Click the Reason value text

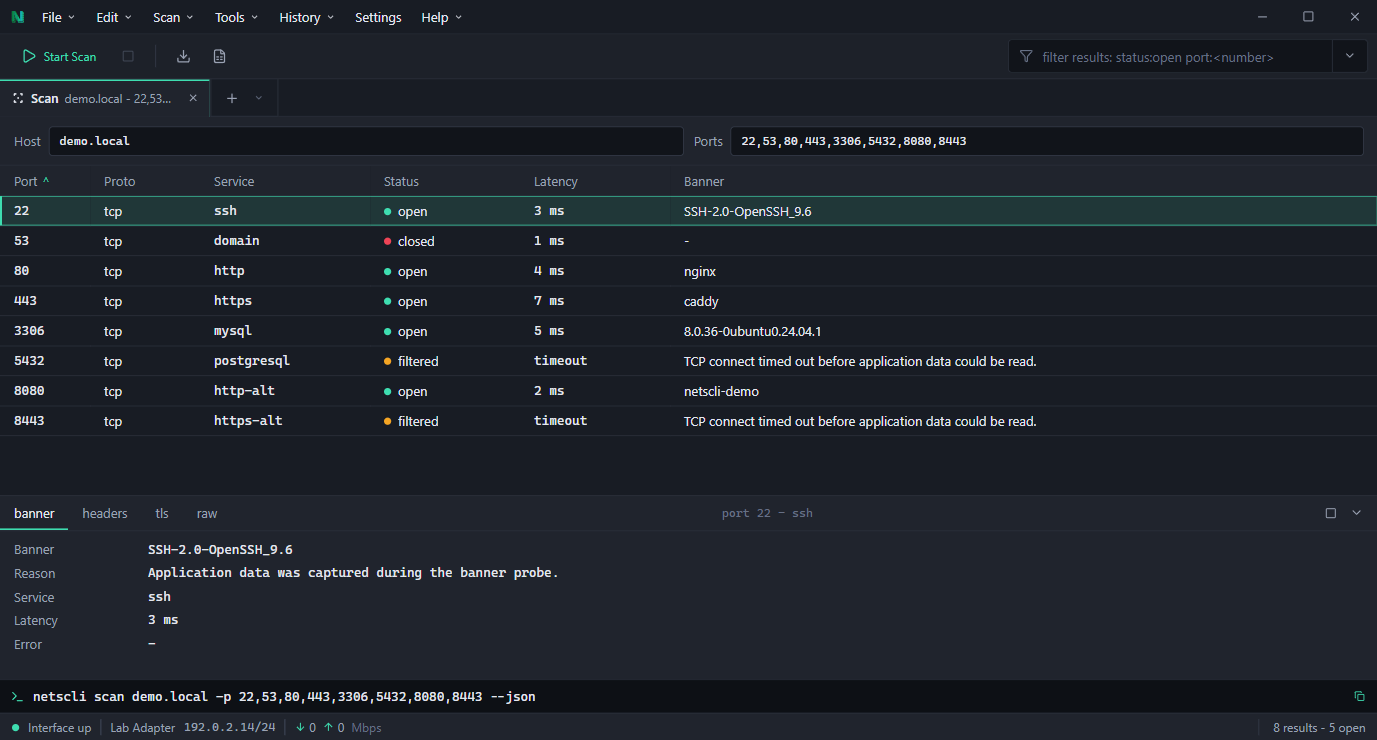tap(353, 573)
